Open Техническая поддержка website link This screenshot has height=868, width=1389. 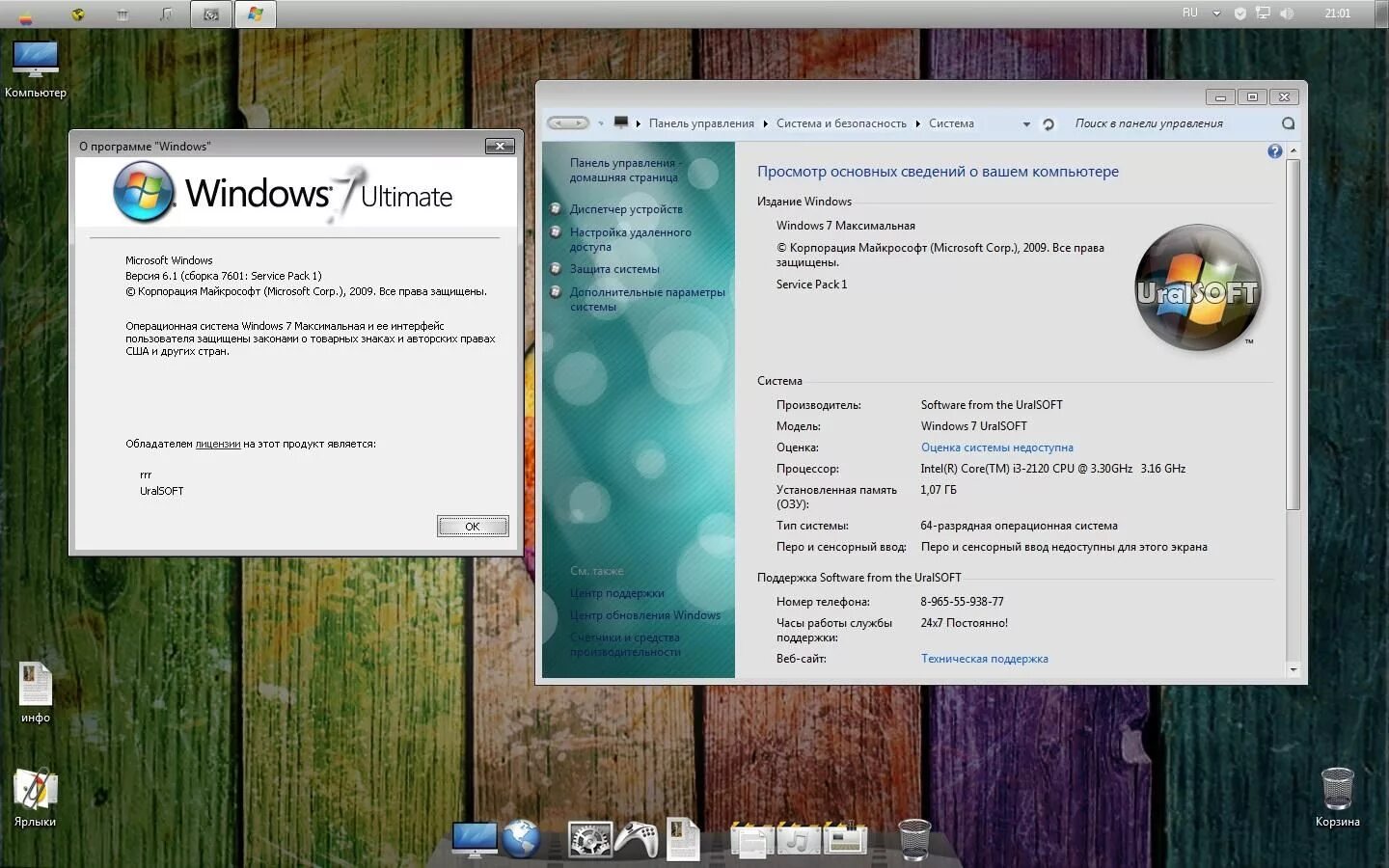point(984,659)
